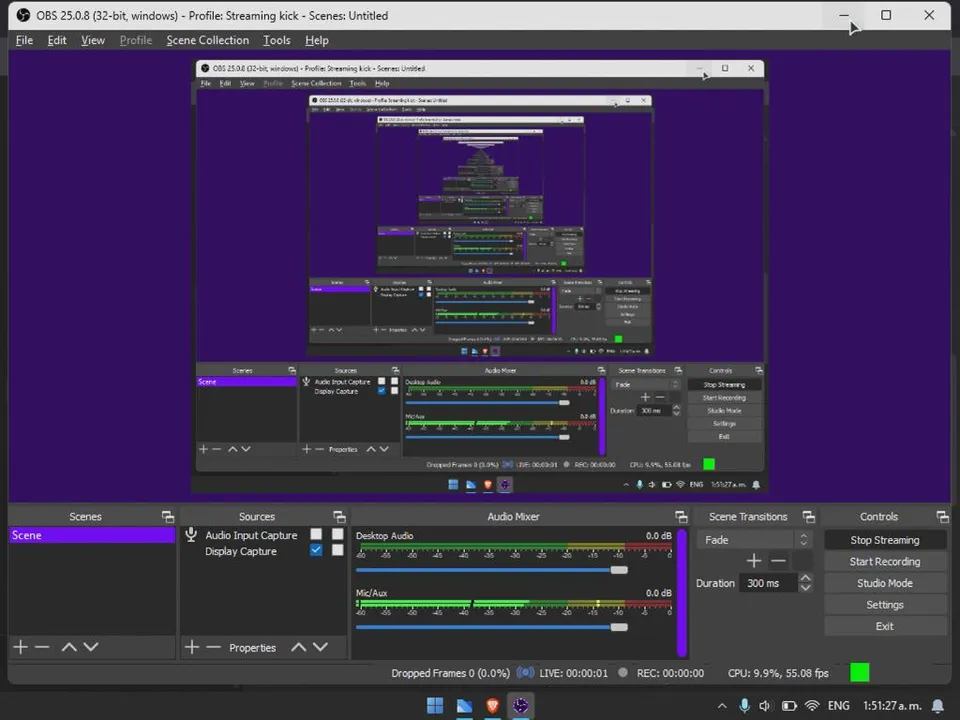Screen dimensions: 960x720
Task: Add a new source with plus icon
Action: coord(192,647)
